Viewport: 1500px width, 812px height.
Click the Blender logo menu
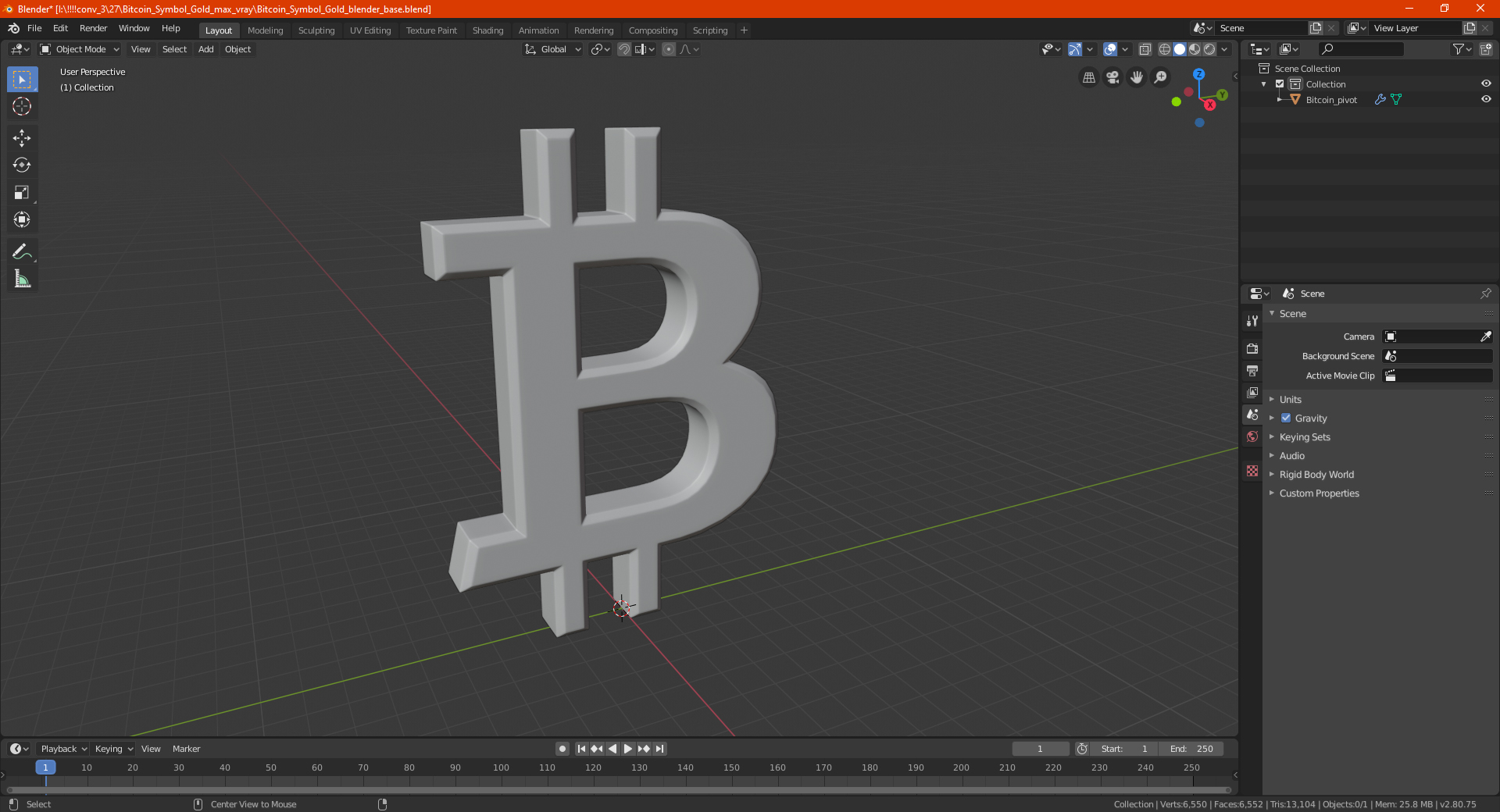[x=13, y=28]
